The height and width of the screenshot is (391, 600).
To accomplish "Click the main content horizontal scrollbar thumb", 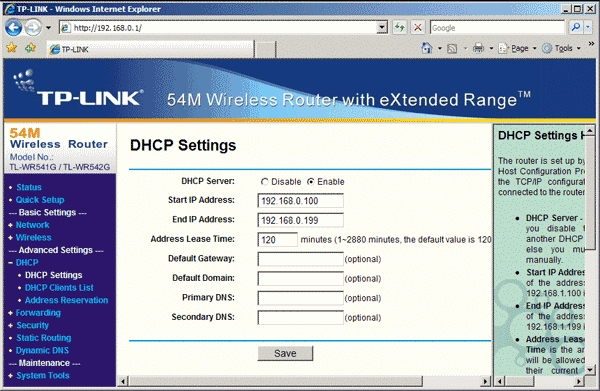I will (x=276, y=381).
